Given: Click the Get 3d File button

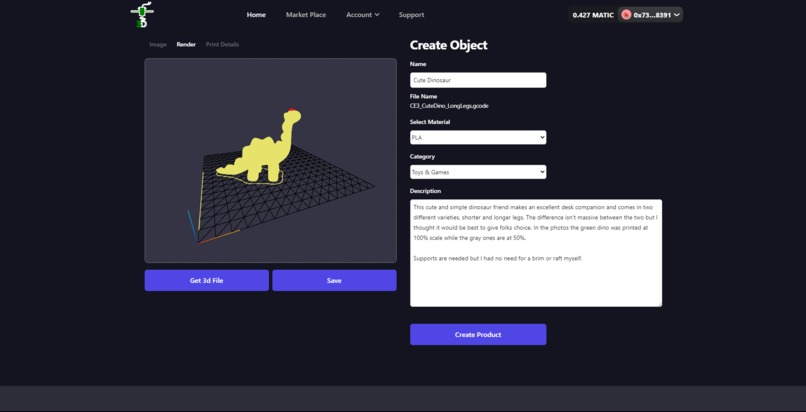Looking at the screenshot, I should point(207,280).
